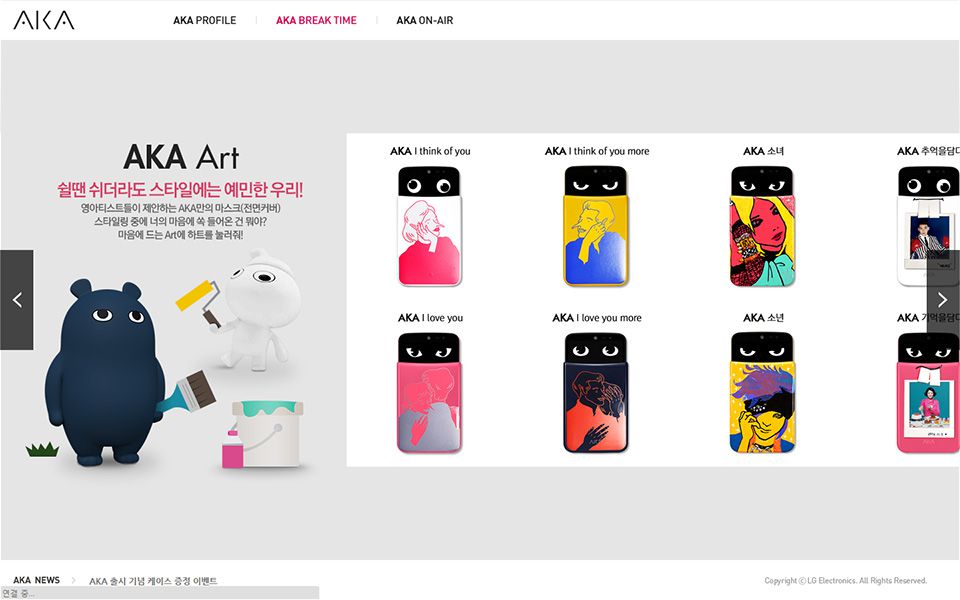Choose the I think of you more cover
Viewport: 960px width, 600px height.
596,227
